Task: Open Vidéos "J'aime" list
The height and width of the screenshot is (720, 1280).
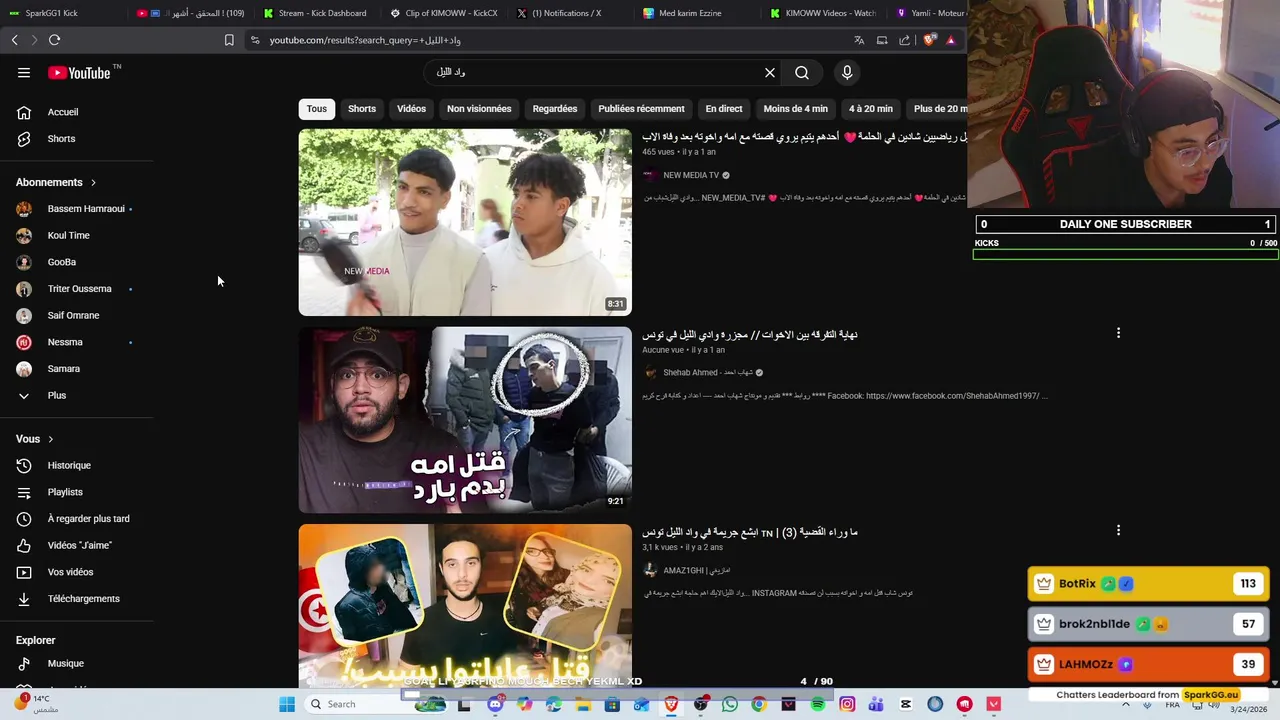Action: click(x=79, y=546)
